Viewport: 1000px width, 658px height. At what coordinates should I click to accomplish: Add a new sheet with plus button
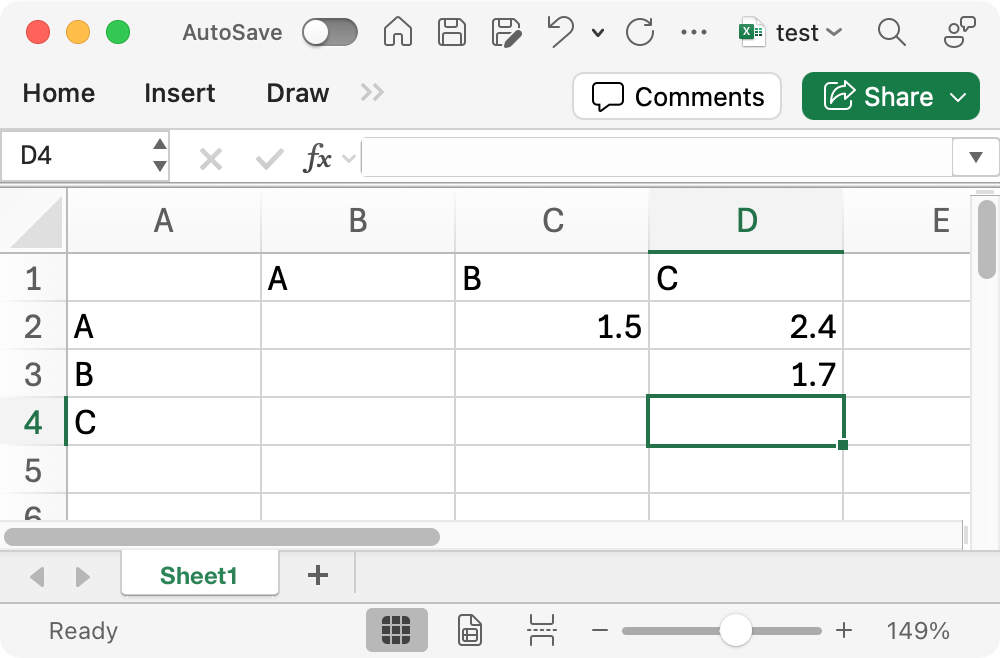click(318, 575)
